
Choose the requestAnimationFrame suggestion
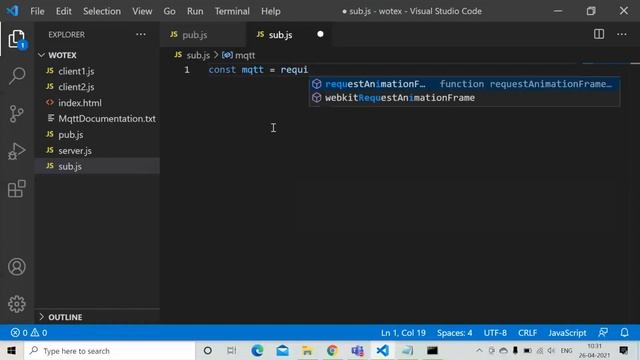[x=464, y=84]
